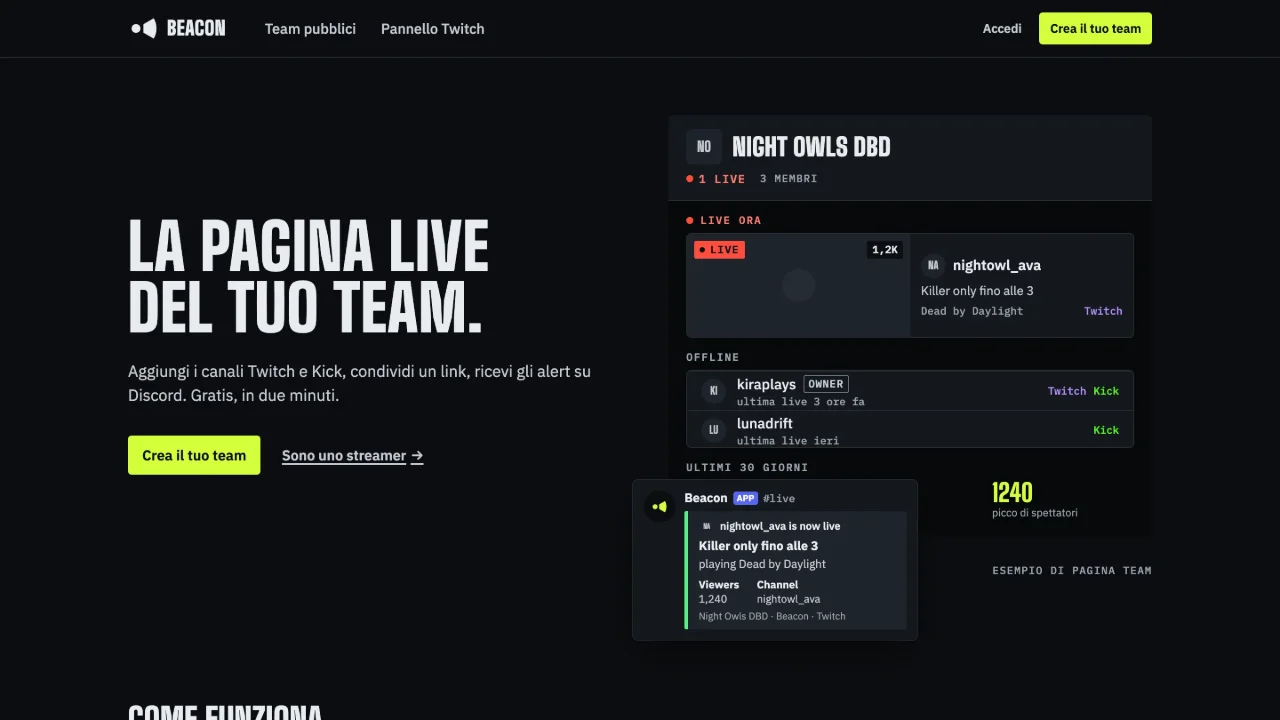This screenshot has width=1280, height=720.
Task: Click the red LIVE badge on the stream preview
Action: [x=720, y=250]
